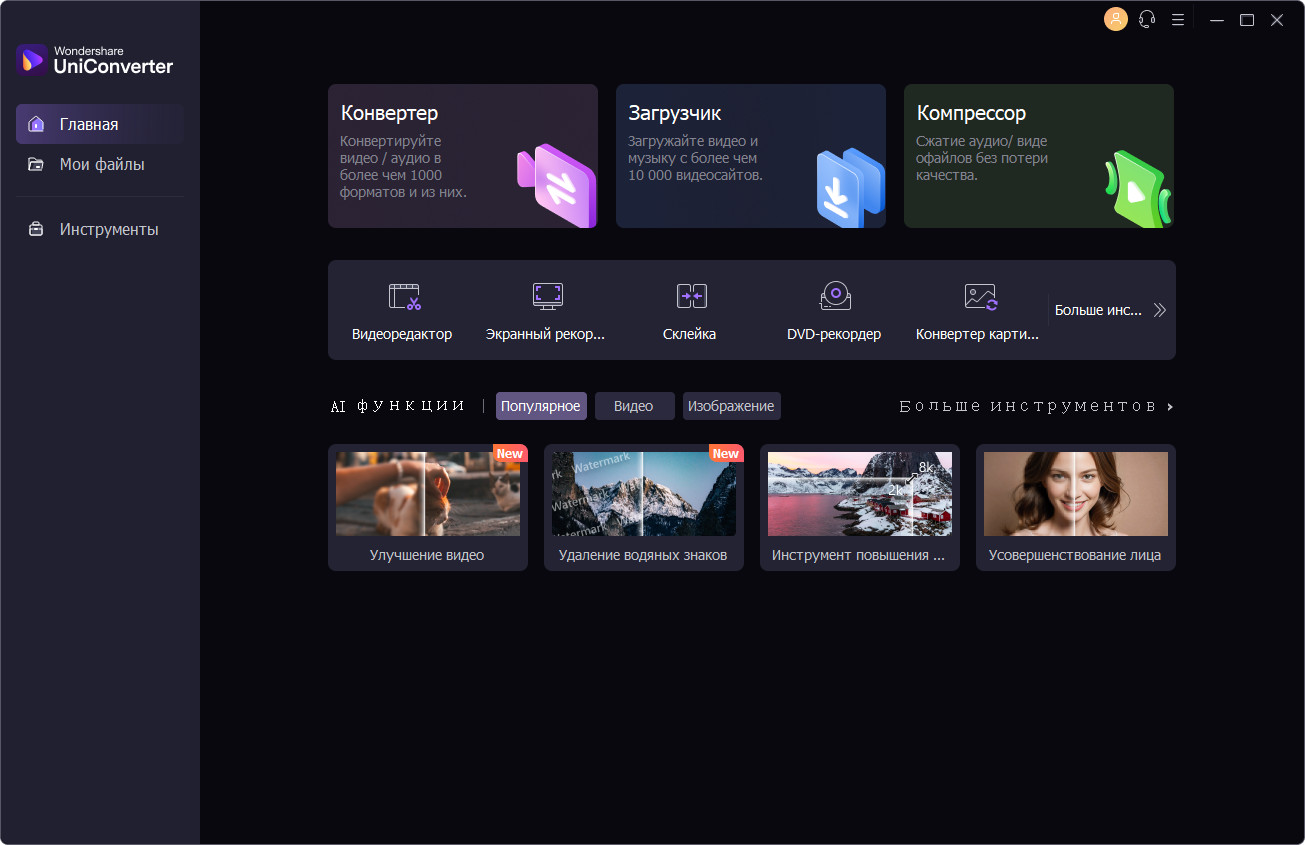
Task: Click the Wondershare UniConverter logo icon
Action: (32, 59)
